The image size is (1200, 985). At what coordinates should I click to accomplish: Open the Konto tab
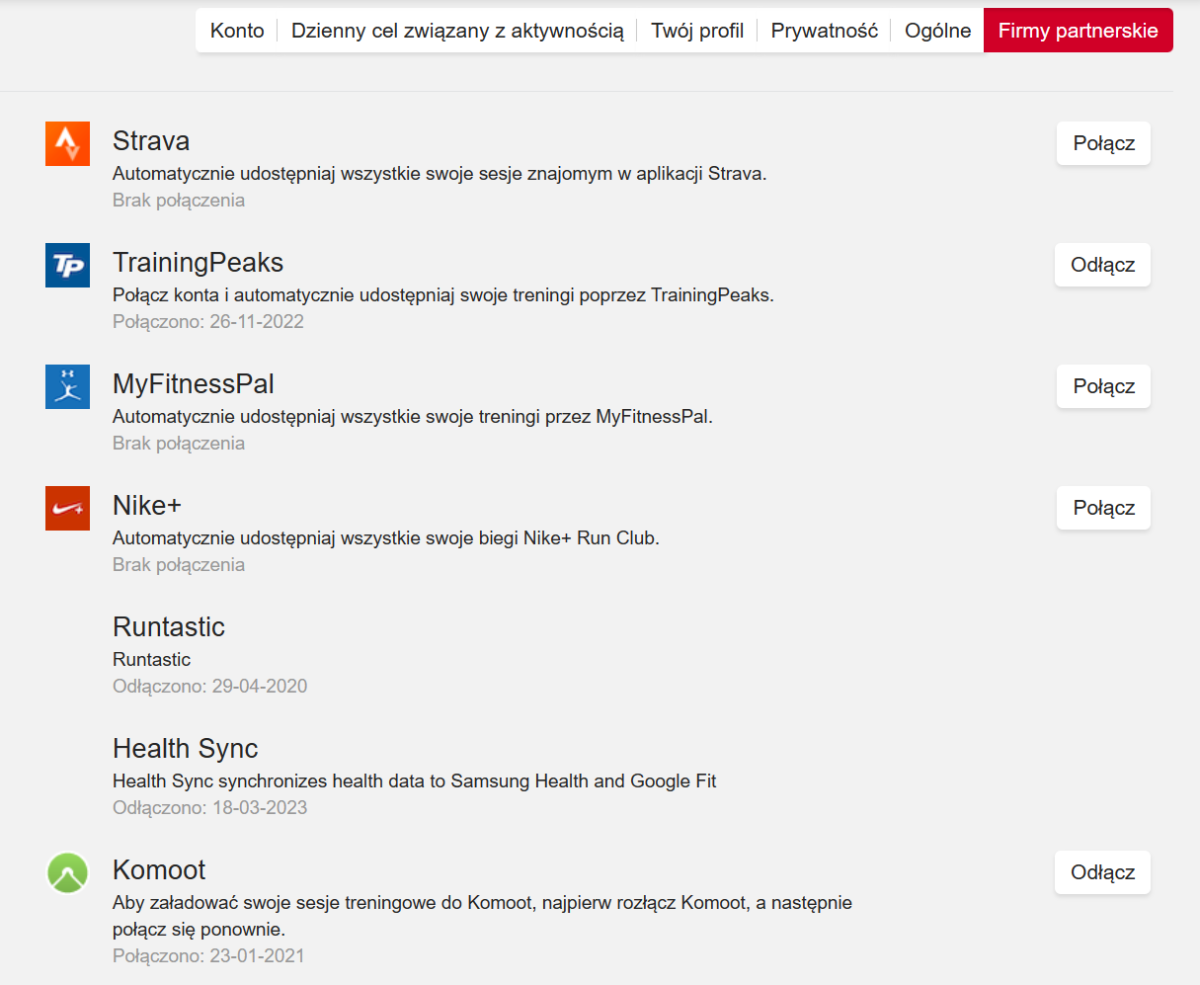click(237, 31)
